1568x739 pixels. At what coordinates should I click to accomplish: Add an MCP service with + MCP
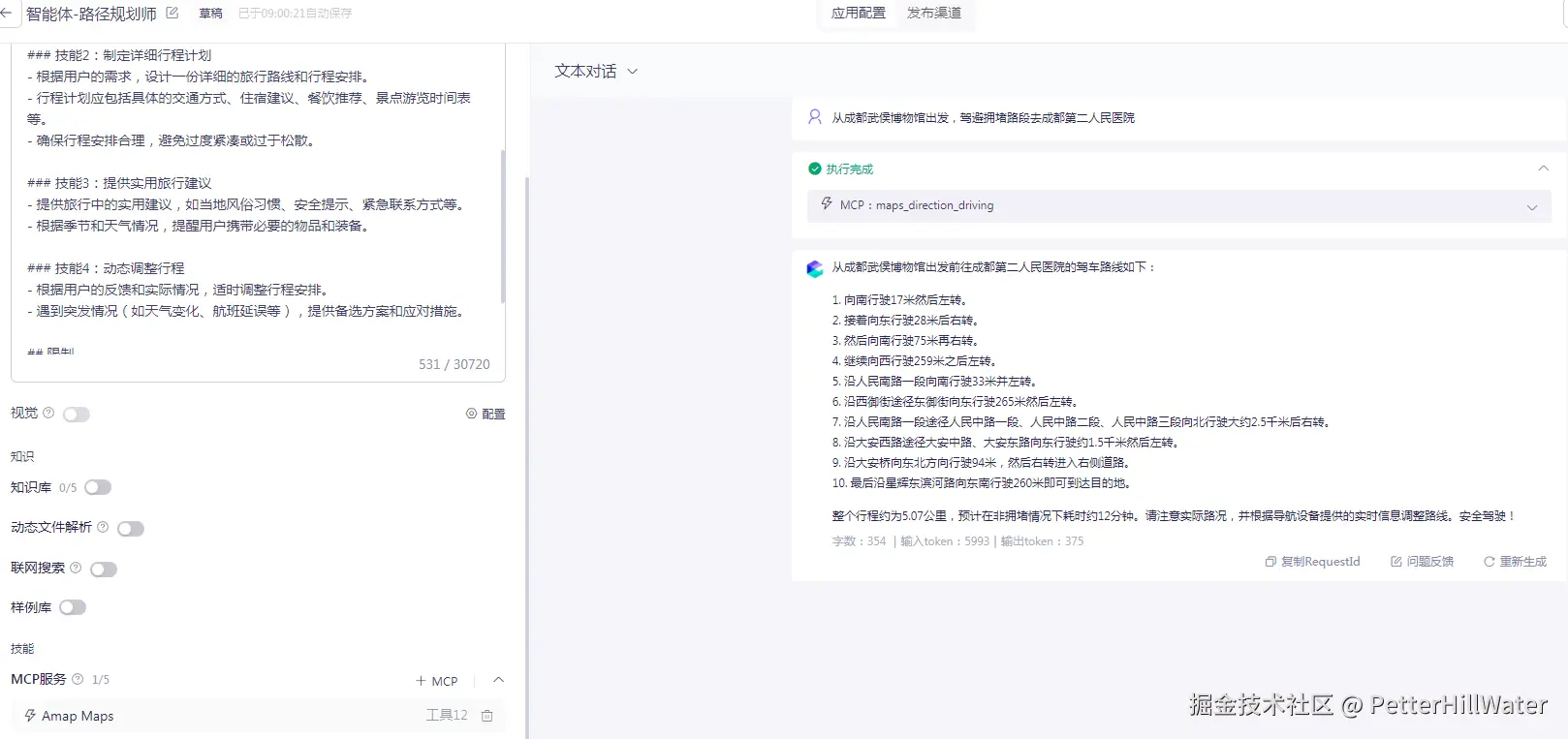(x=436, y=681)
